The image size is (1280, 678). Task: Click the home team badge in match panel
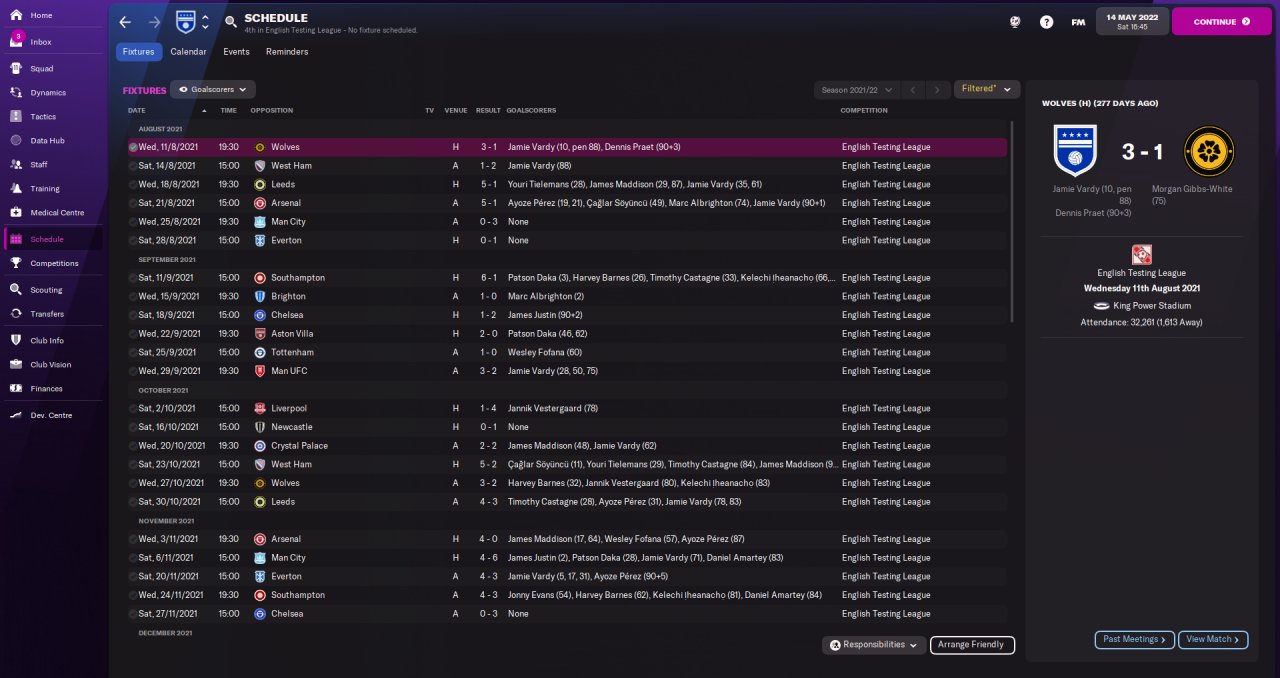(x=1076, y=150)
